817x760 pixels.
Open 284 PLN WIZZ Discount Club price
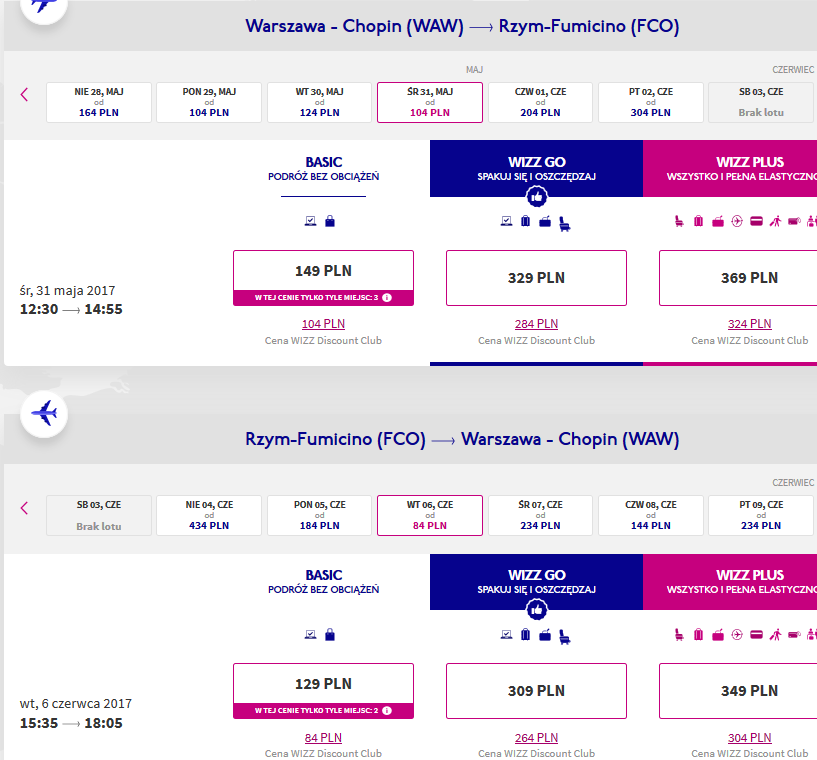click(536, 324)
